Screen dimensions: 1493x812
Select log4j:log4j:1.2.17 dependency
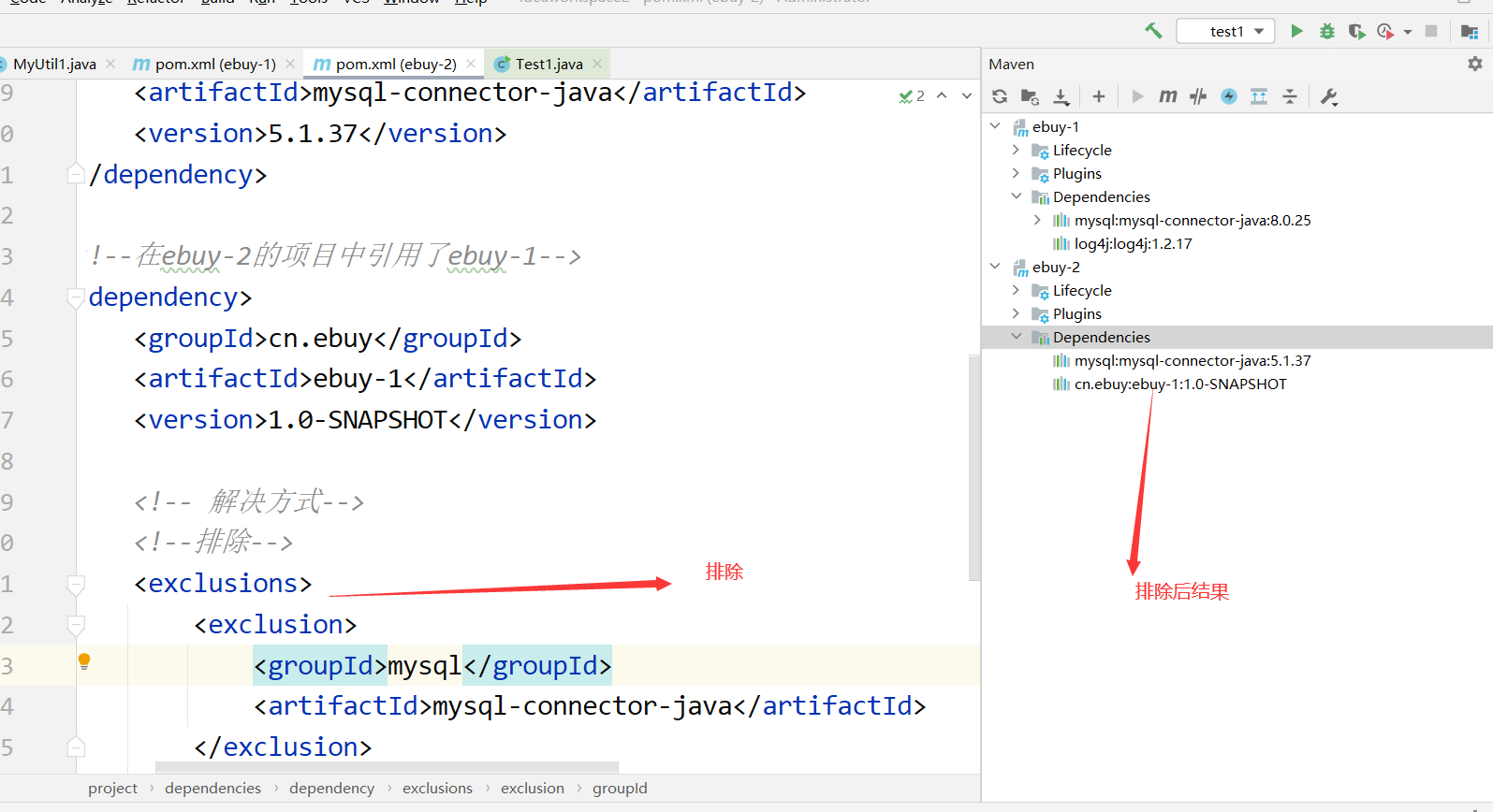[x=1133, y=243]
